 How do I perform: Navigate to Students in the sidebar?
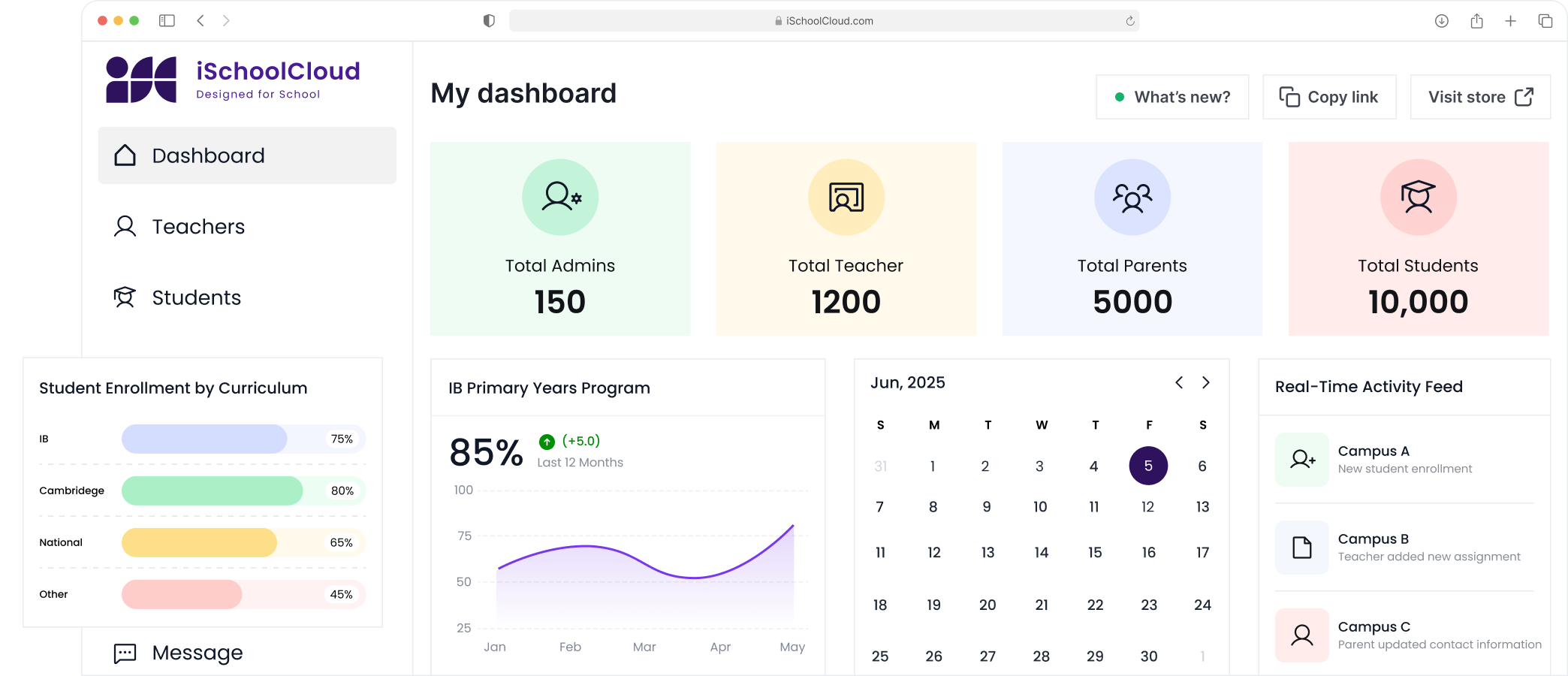196,298
